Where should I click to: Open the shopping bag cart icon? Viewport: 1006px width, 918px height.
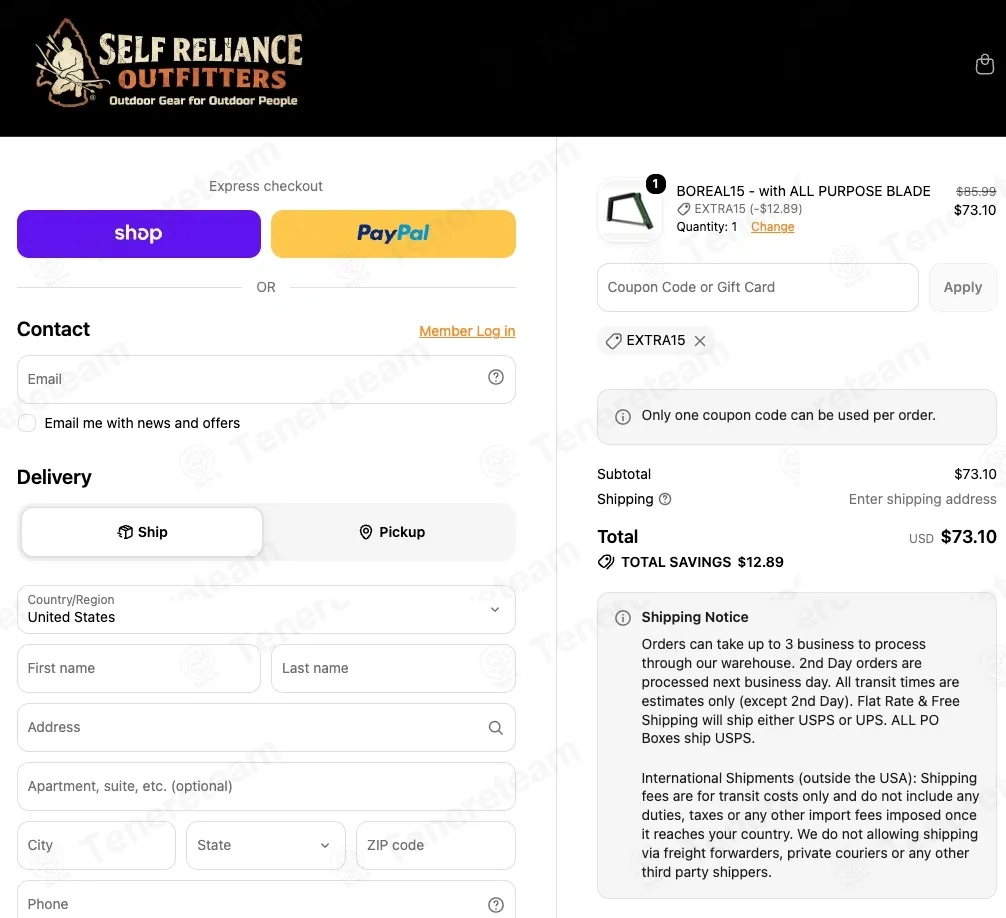[x=984, y=65]
